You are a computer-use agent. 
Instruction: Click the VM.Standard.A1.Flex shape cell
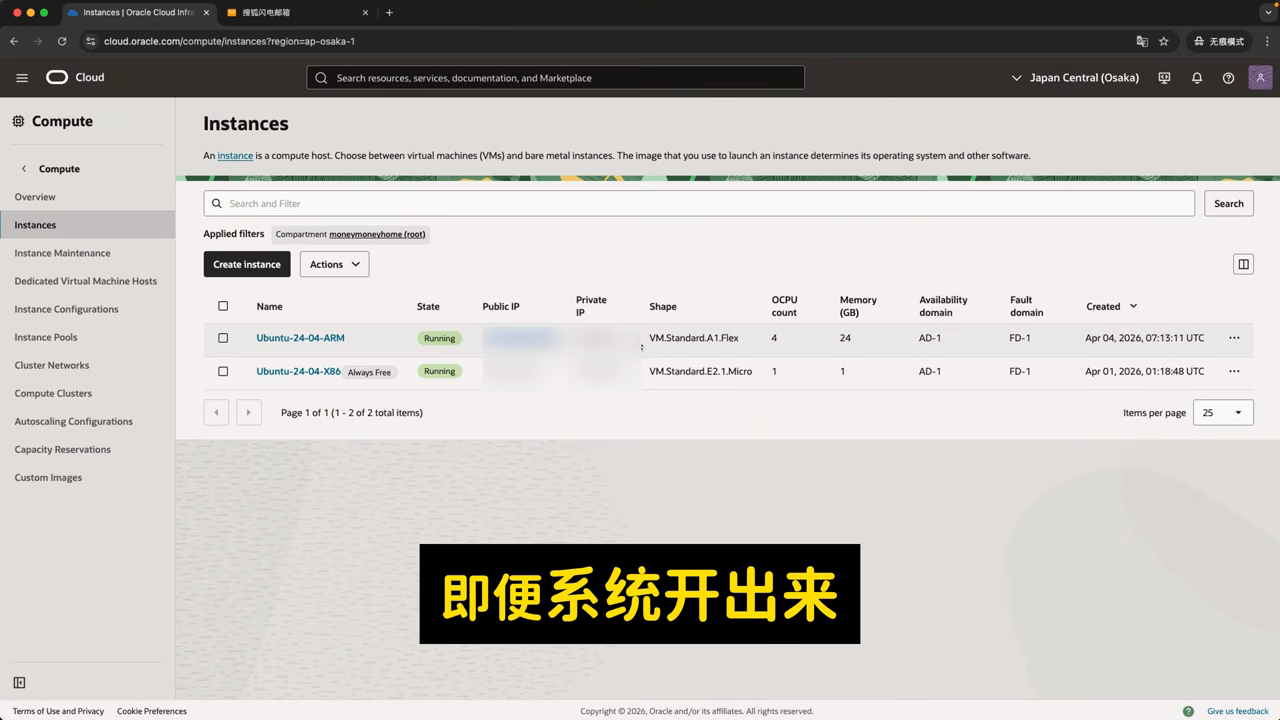694,338
